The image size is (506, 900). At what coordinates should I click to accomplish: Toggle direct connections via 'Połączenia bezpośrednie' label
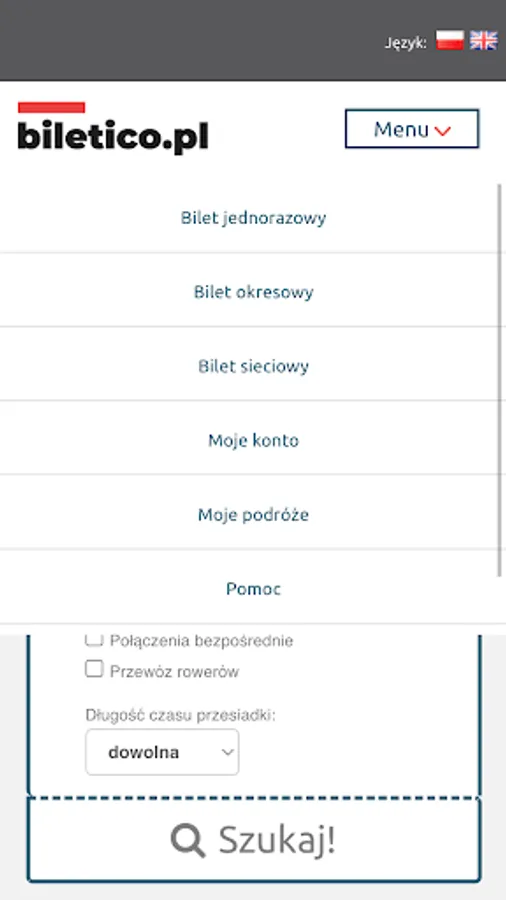coord(201,641)
